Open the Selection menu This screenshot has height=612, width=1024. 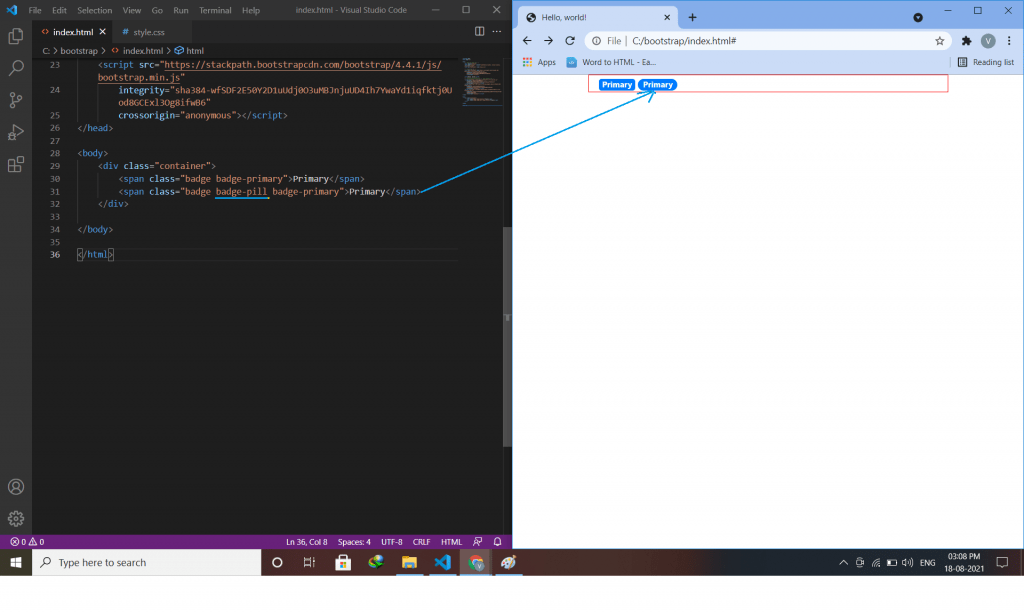click(95, 10)
